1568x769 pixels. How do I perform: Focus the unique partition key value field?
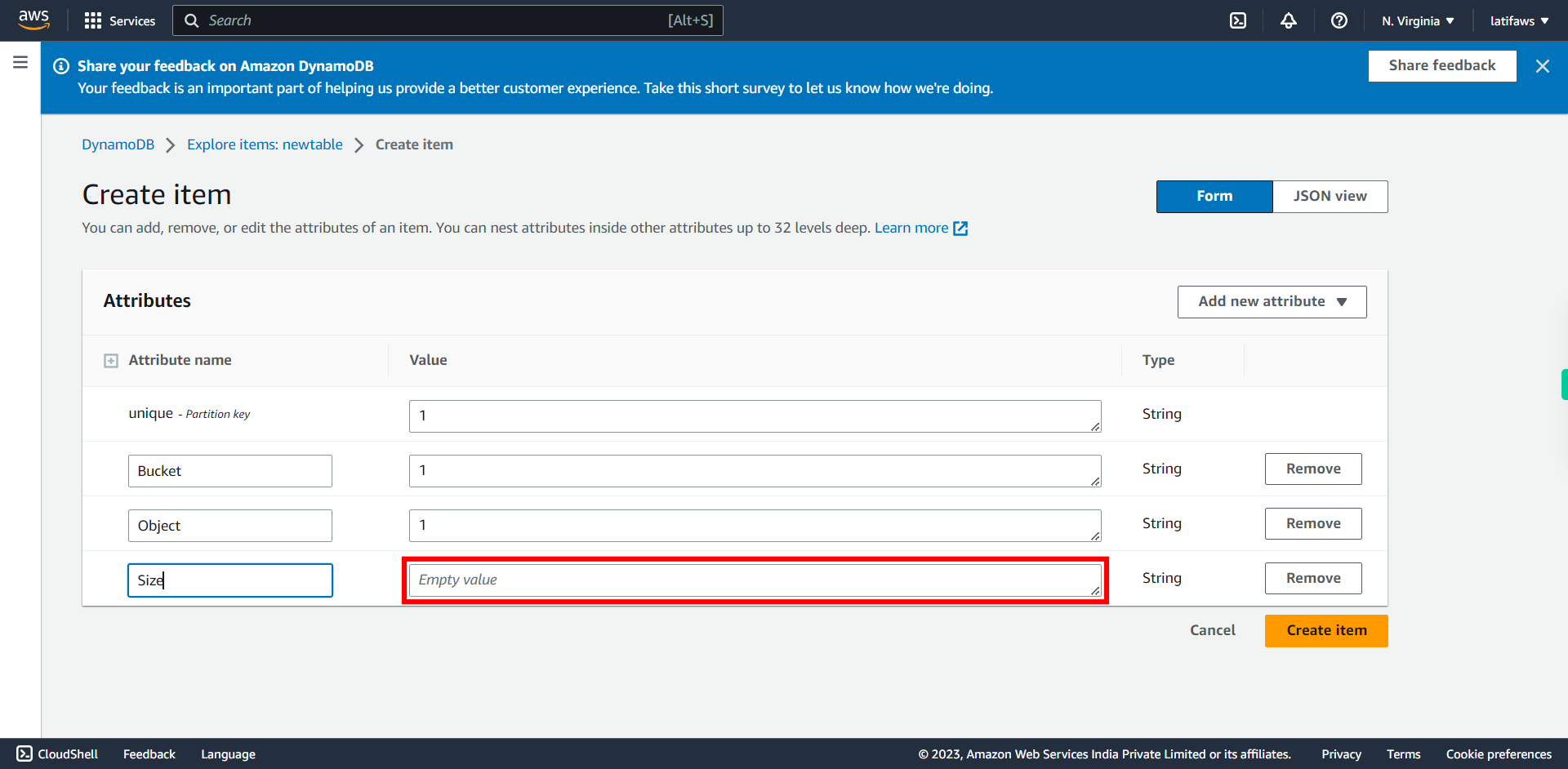pyautogui.click(x=755, y=416)
